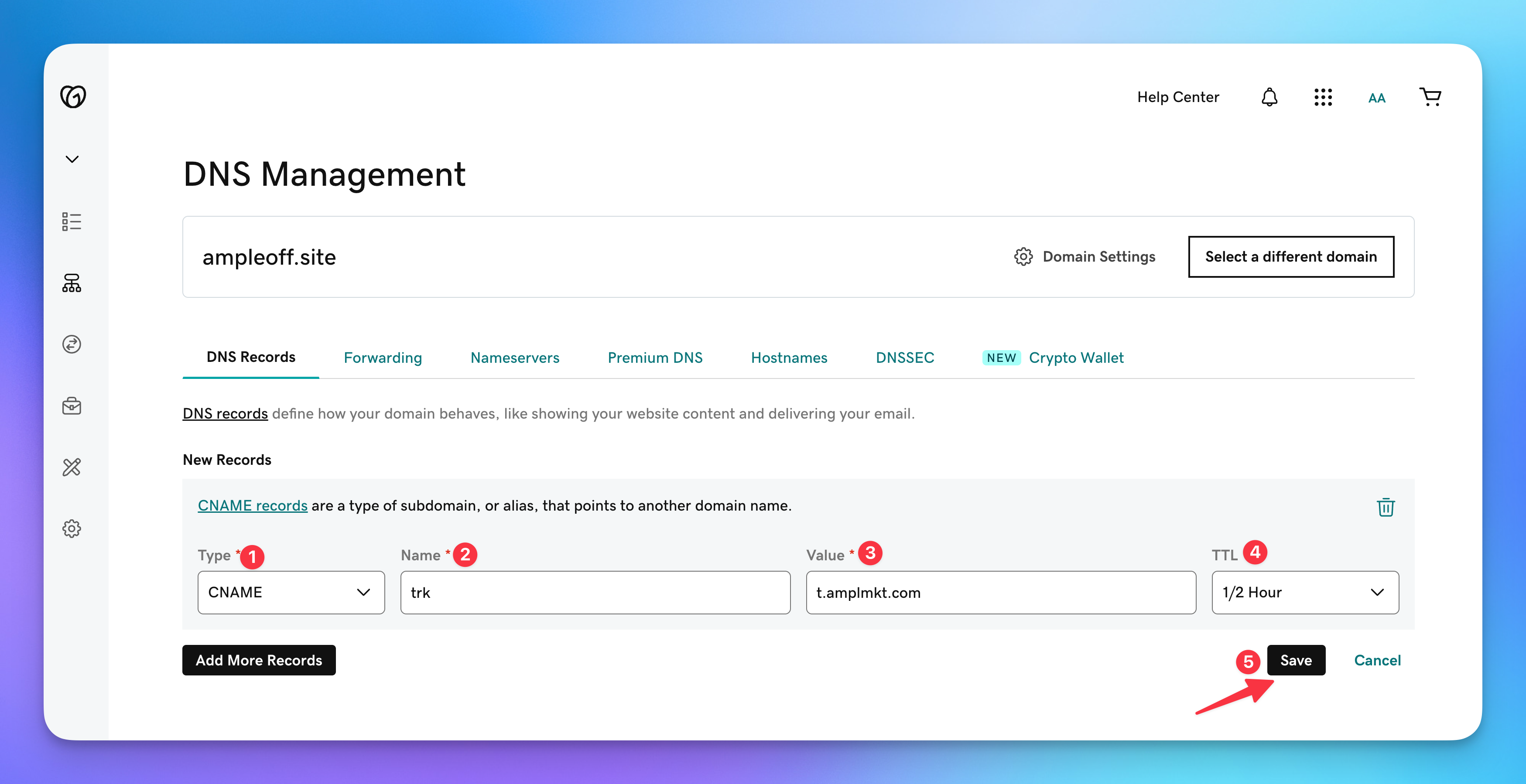Open the TTL dropdown
Screen dimensions: 1526x784
pyautogui.click(x=1304, y=592)
